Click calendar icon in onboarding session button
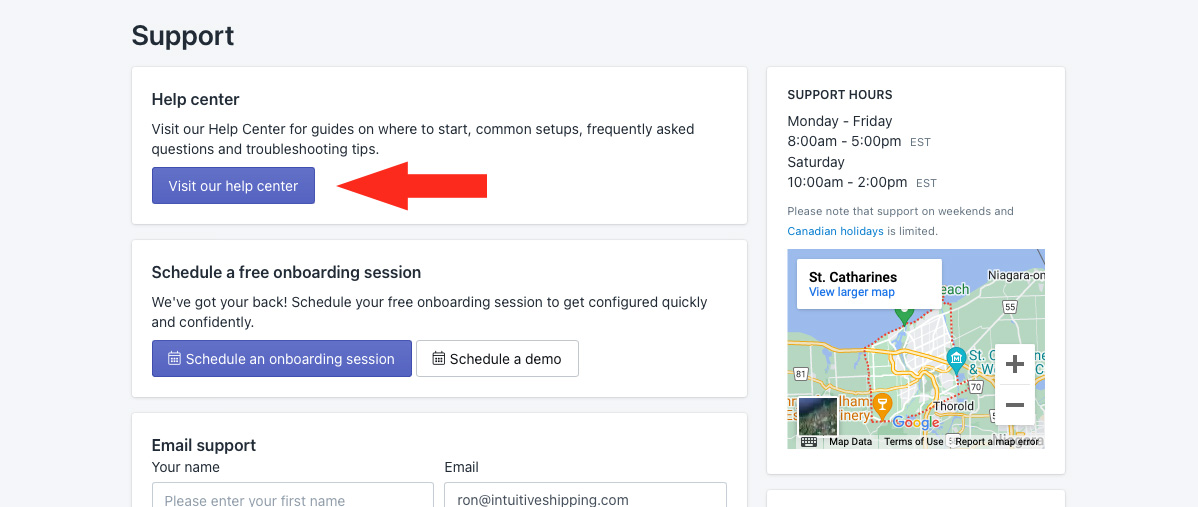 tap(174, 358)
